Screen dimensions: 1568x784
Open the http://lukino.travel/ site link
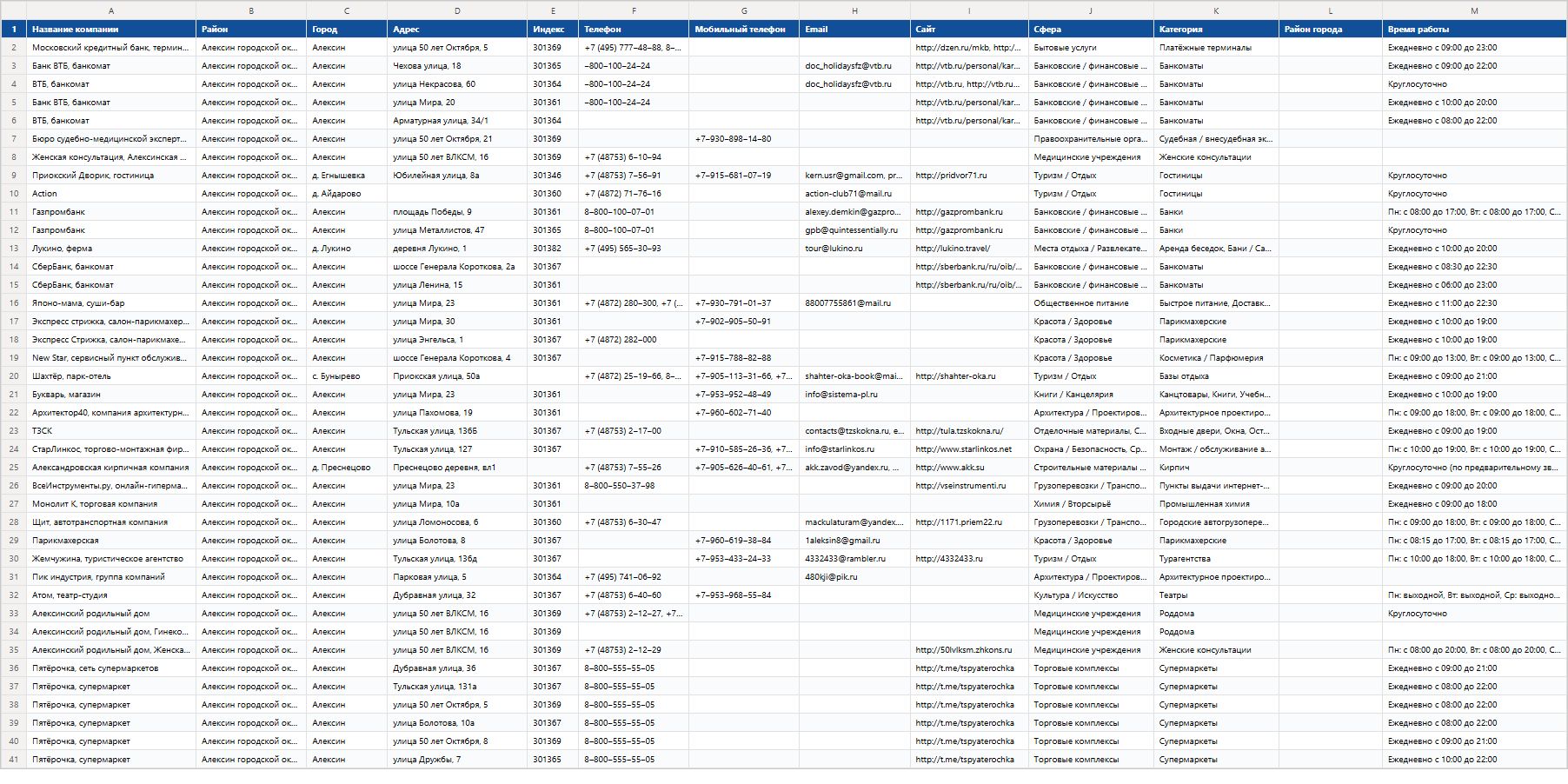tap(953, 249)
